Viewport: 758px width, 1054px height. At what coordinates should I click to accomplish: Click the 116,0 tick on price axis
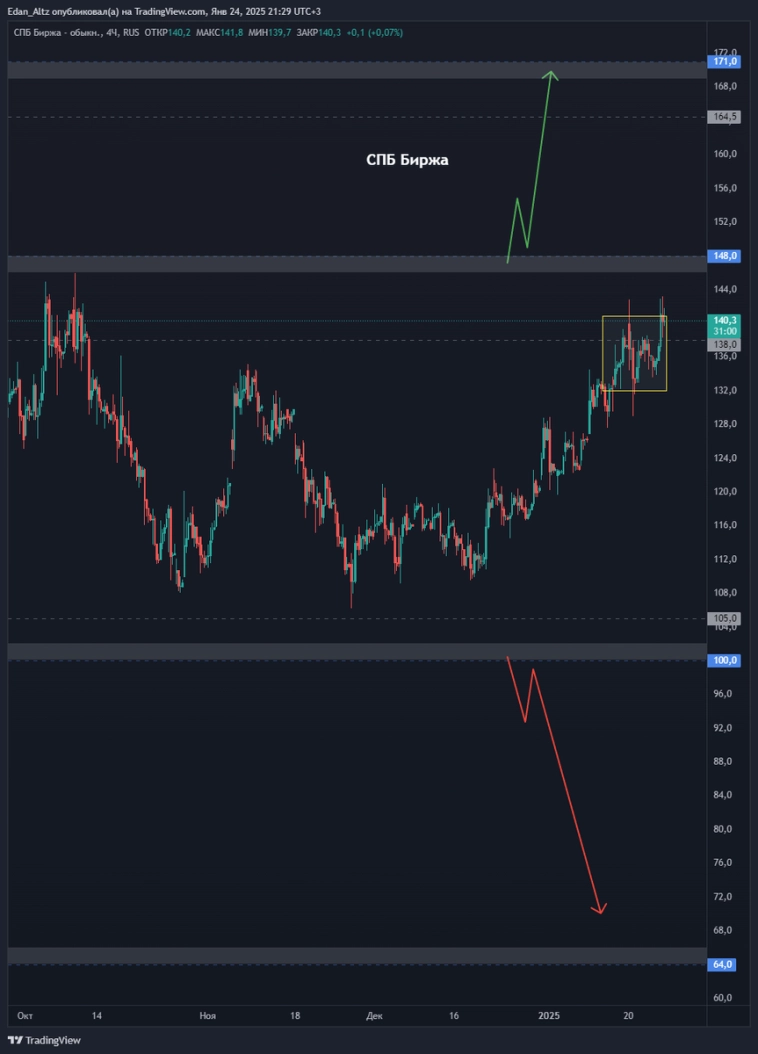(x=726, y=525)
